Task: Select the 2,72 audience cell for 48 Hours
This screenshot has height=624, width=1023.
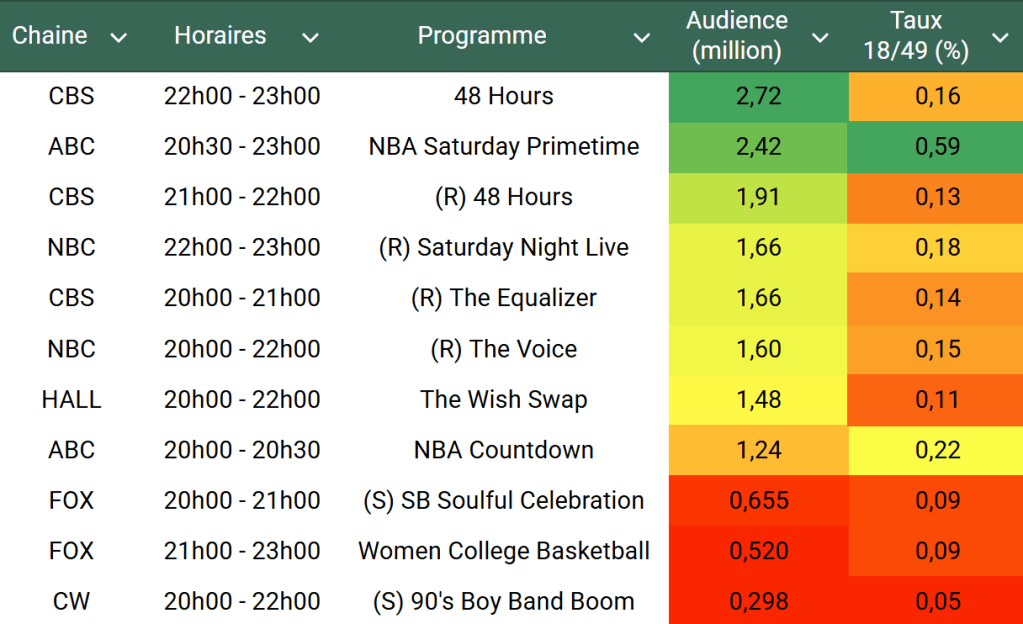Action: point(758,96)
